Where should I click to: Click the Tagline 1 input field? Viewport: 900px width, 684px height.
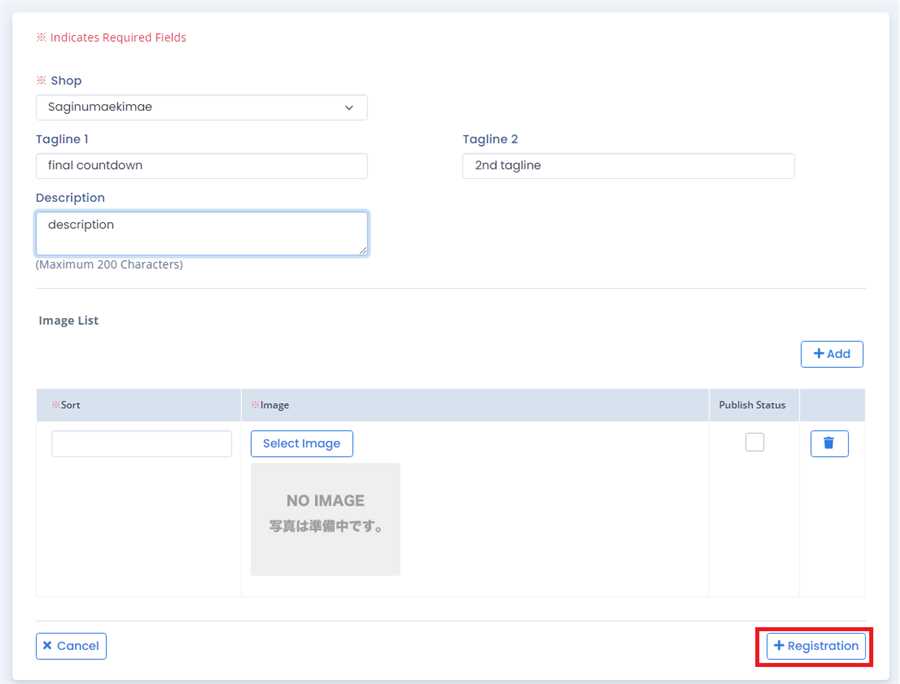201,166
